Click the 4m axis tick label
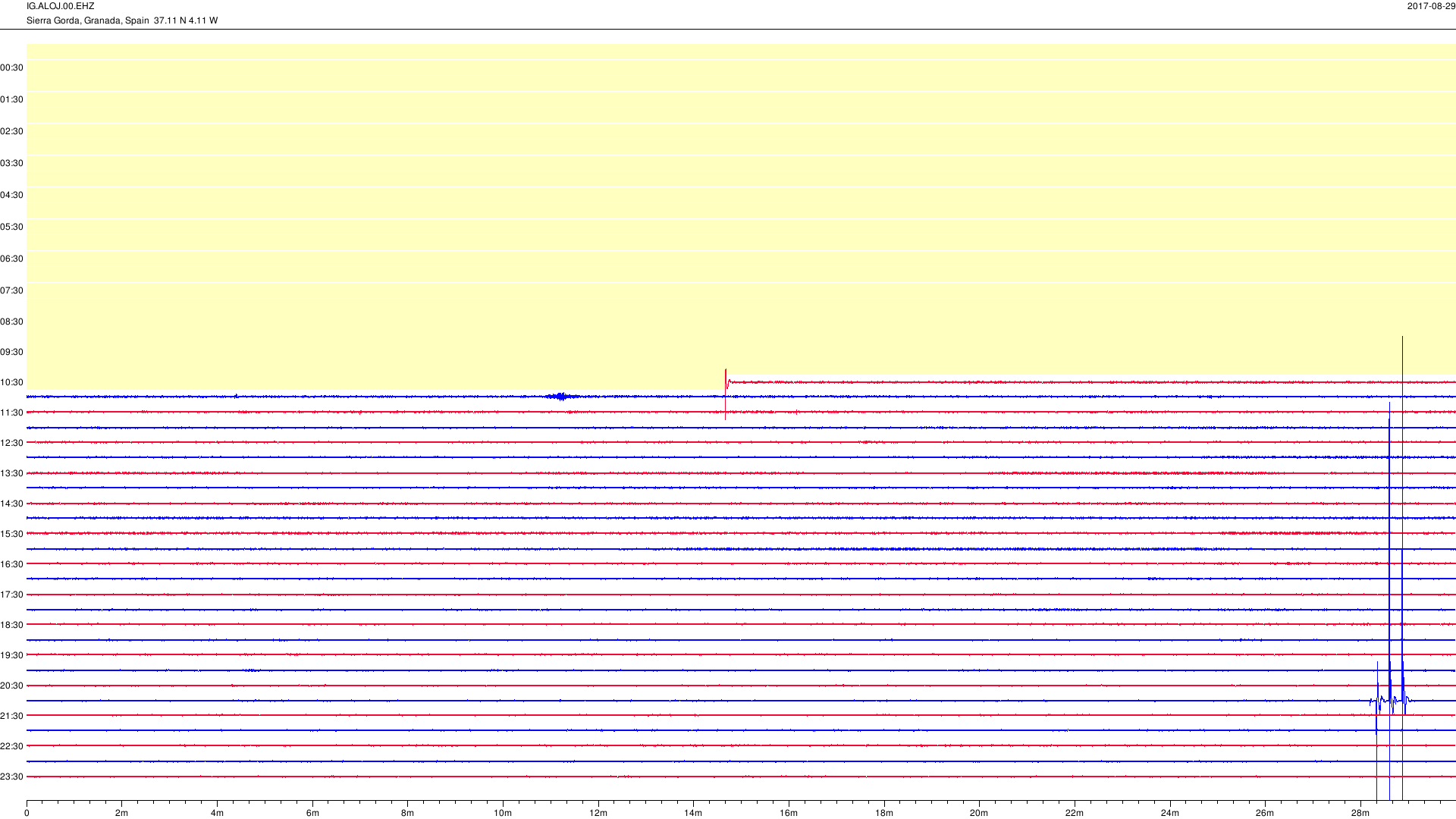 217,813
